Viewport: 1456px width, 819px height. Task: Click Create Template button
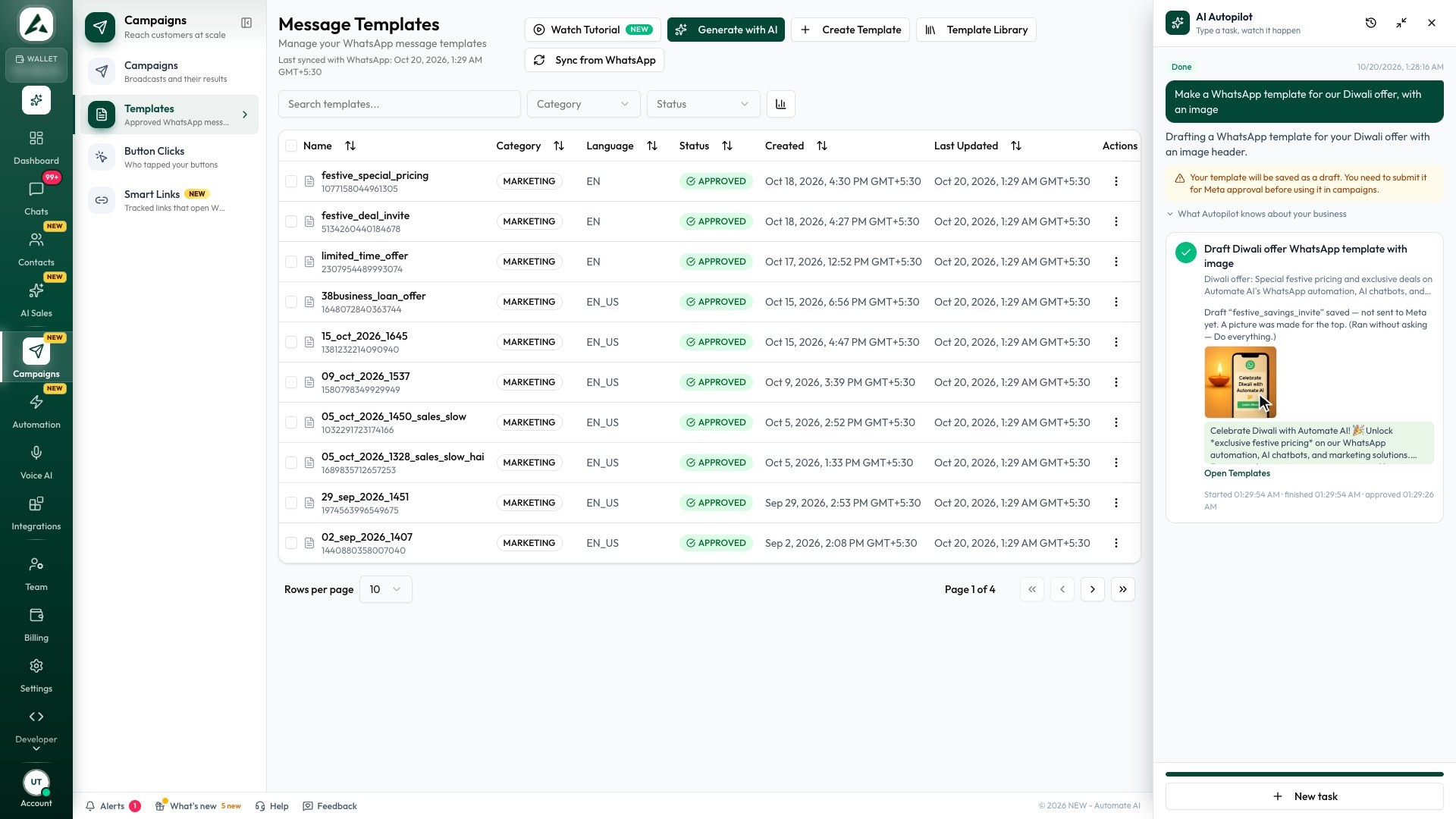point(850,30)
